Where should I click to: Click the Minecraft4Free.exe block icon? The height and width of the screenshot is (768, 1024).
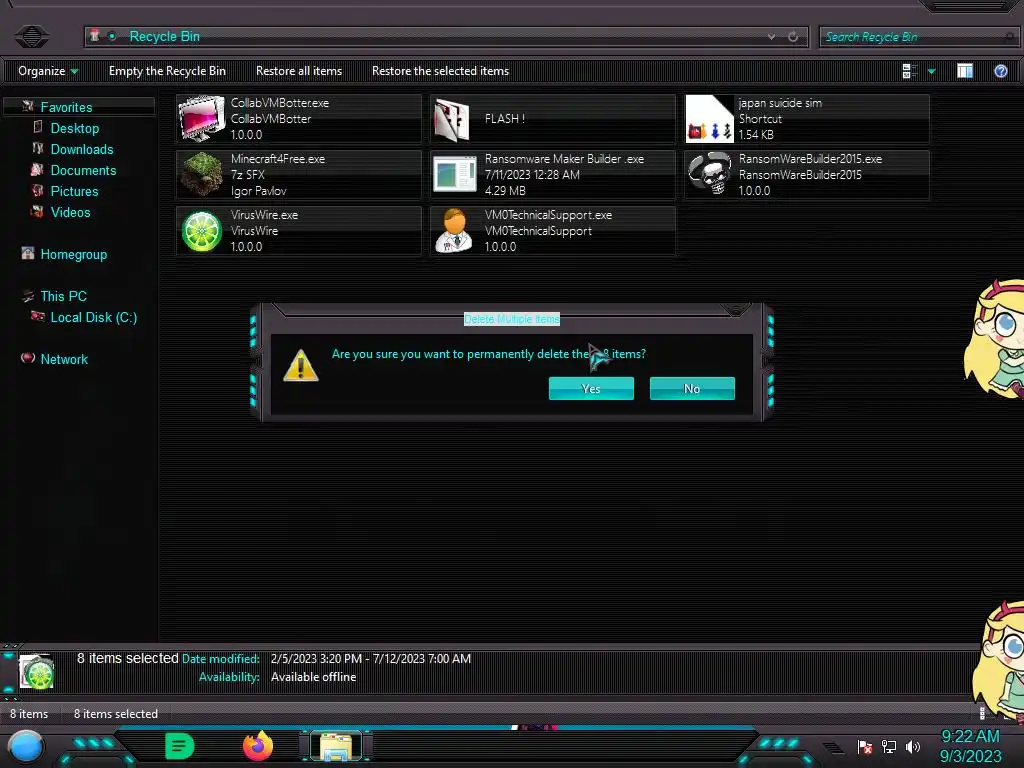click(201, 174)
